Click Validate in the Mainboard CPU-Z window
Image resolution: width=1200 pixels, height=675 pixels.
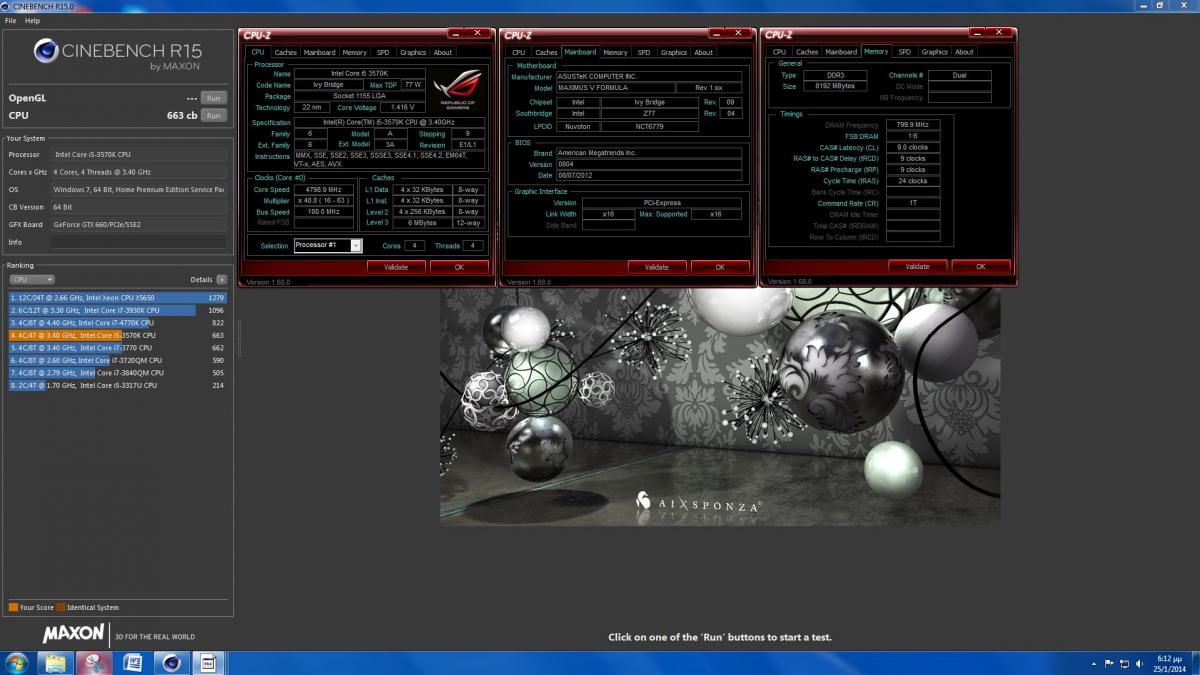coord(657,267)
